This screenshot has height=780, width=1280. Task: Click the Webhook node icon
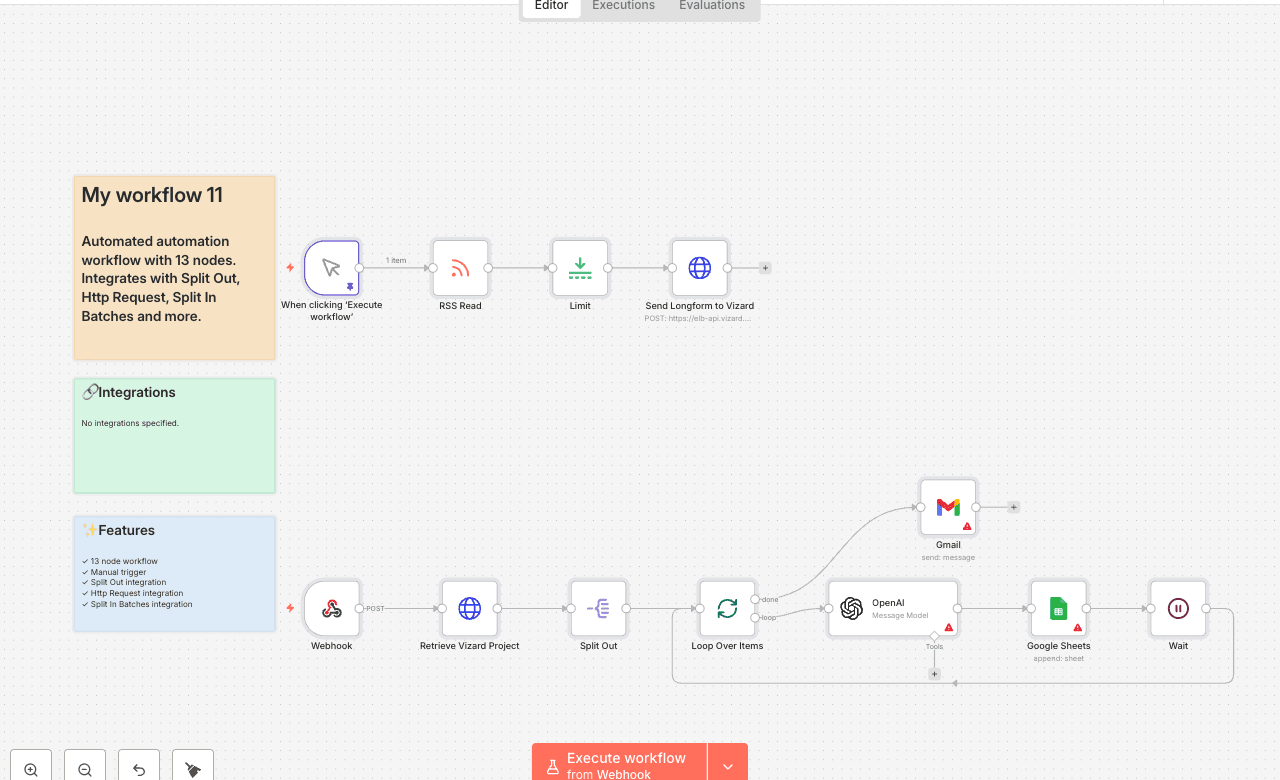click(x=331, y=608)
